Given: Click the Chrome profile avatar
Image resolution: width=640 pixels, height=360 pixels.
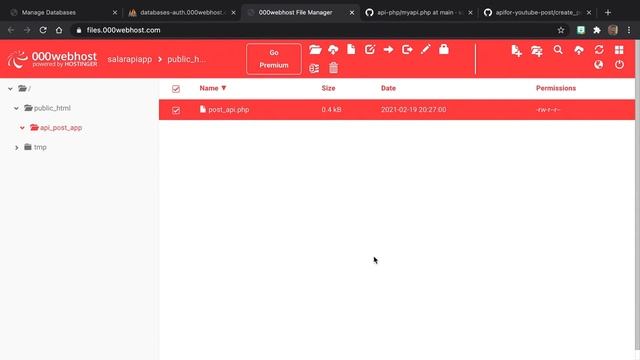Looking at the screenshot, I should 613,30.
